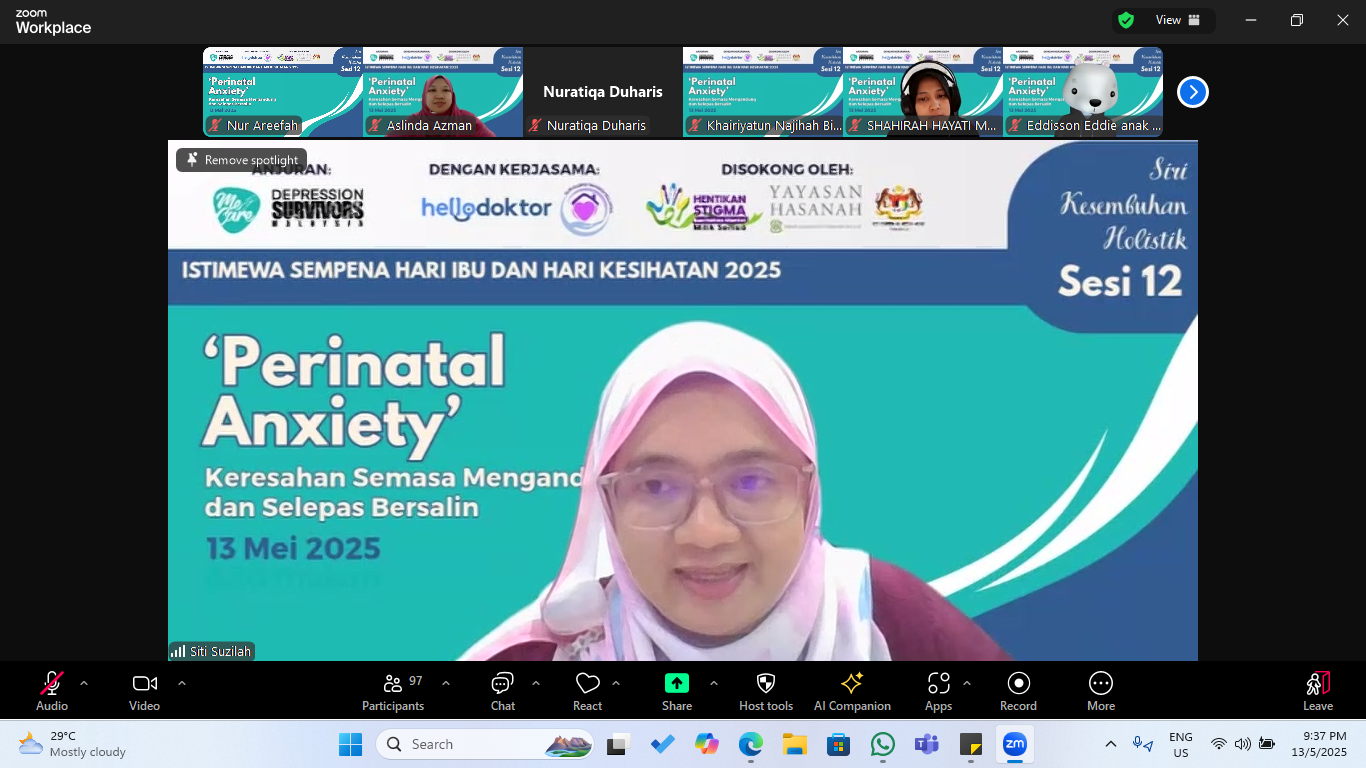Click microphone-in-use tray indicator
The height and width of the screenshot is (768, 1366).
(1142, 744)
